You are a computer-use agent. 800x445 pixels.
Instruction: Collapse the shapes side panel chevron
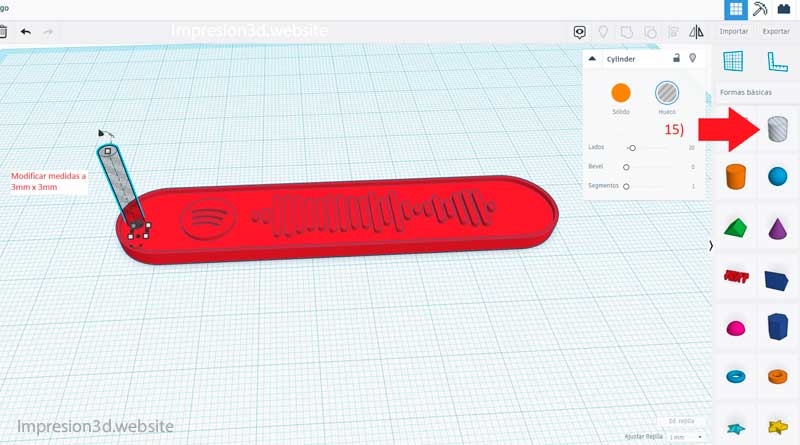point(711,246)
